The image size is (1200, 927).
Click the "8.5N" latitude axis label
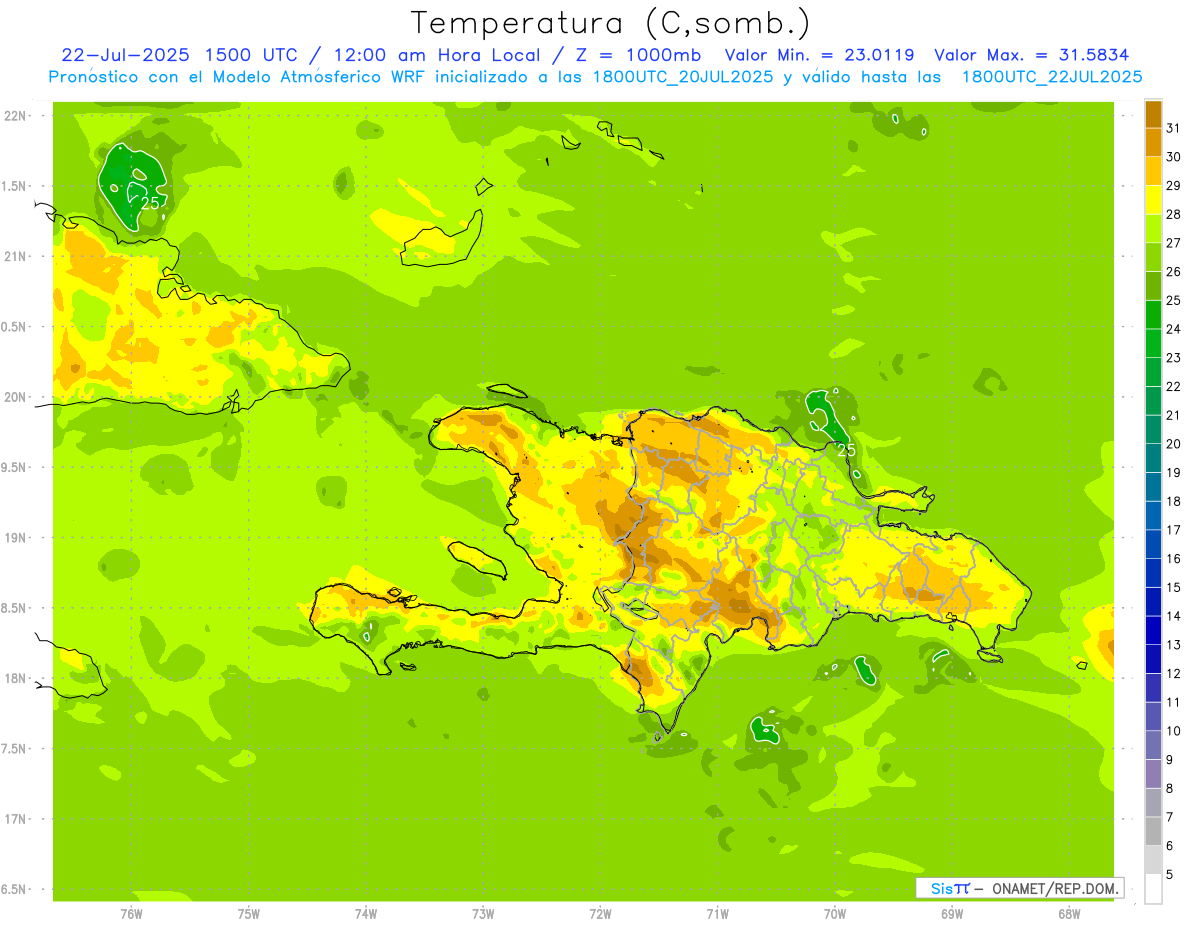click(x=15, y=608)
